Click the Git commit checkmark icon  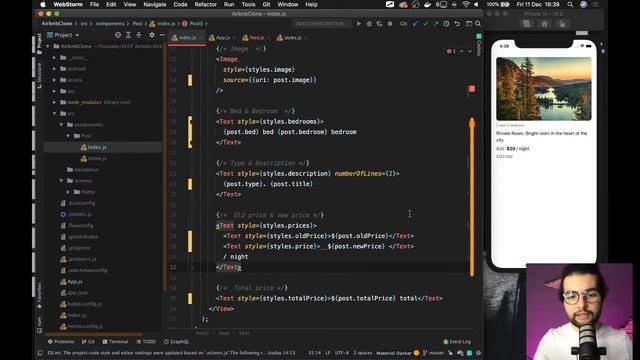425,24
